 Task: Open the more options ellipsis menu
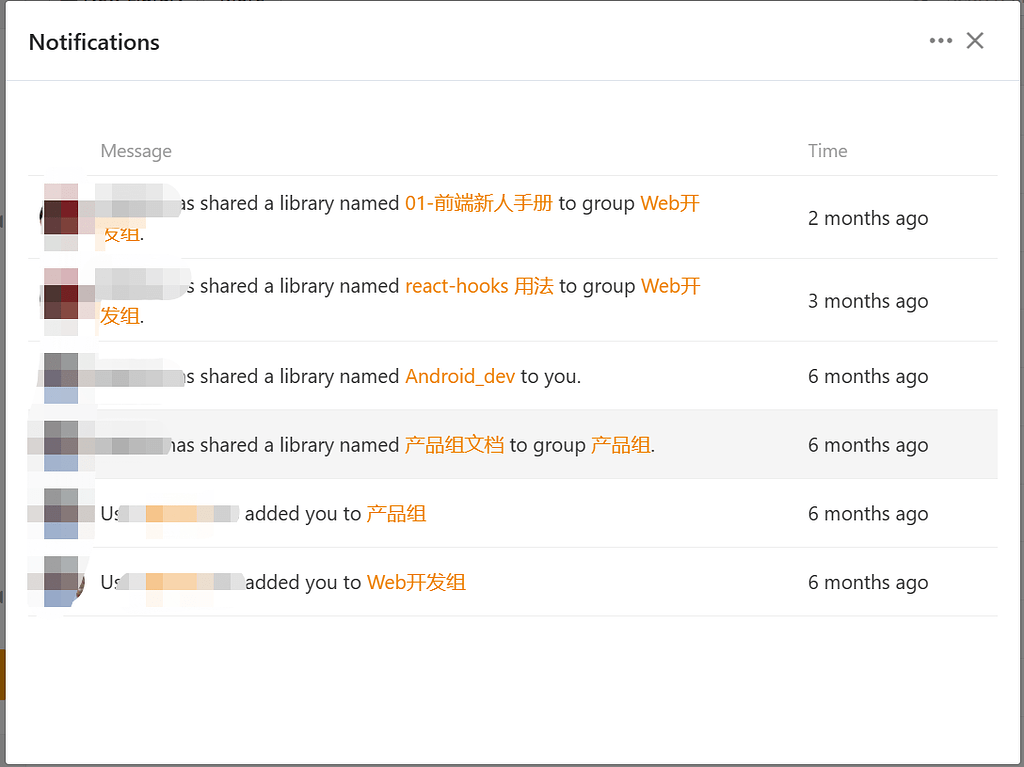click(941, 40)
